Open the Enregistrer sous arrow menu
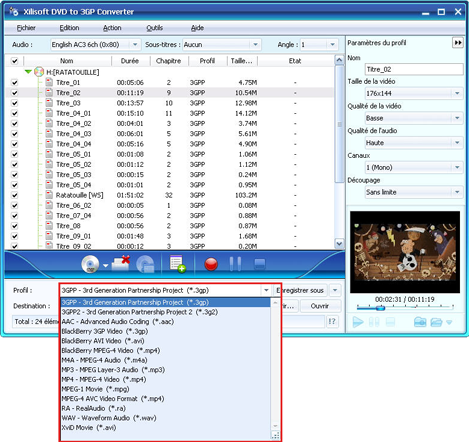Image resolution: width=469 pixels, height=442 pixels. point(335,290)
